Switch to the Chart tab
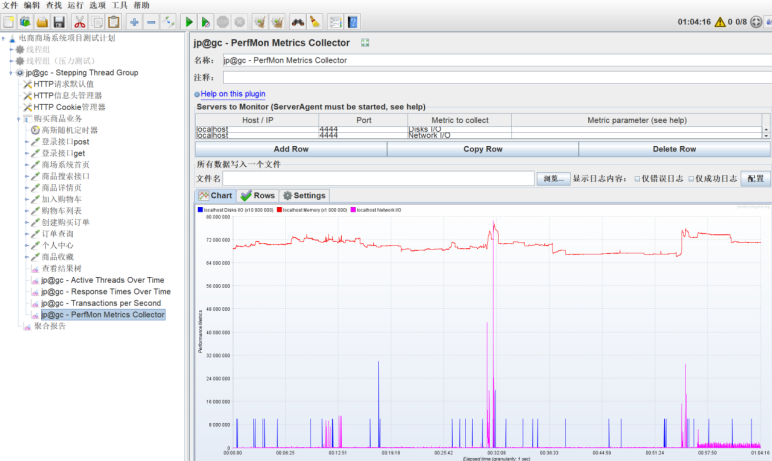 (x=216, y=196)
